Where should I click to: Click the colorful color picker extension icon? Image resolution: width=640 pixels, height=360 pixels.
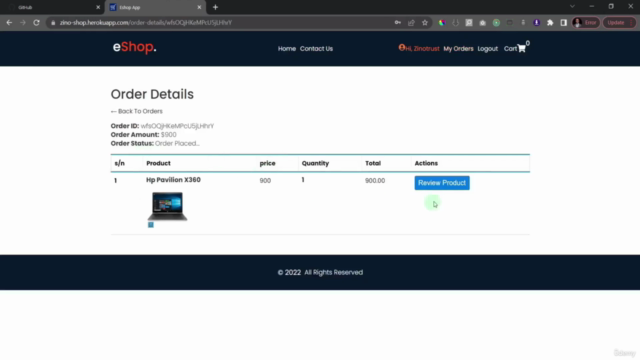point(442,23)
